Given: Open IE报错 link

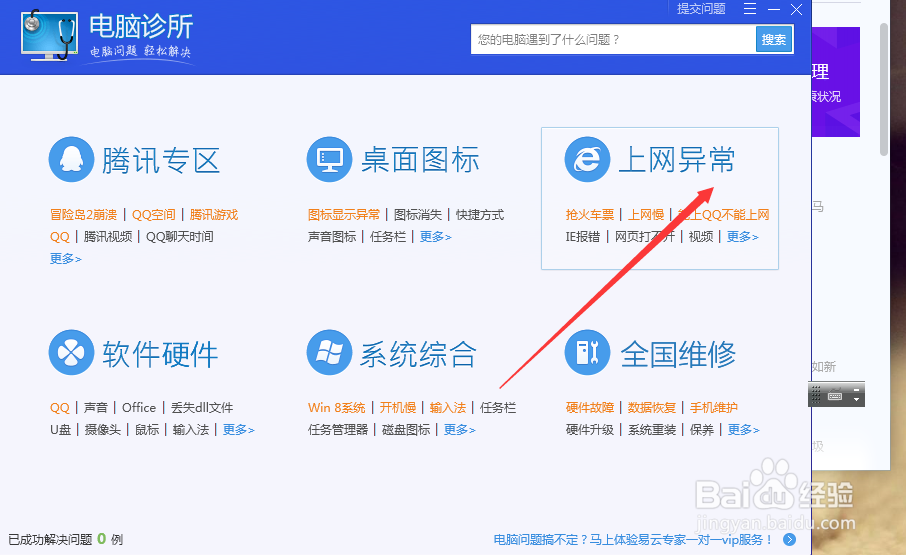Looking at the screenshot, I should (582, 237).
